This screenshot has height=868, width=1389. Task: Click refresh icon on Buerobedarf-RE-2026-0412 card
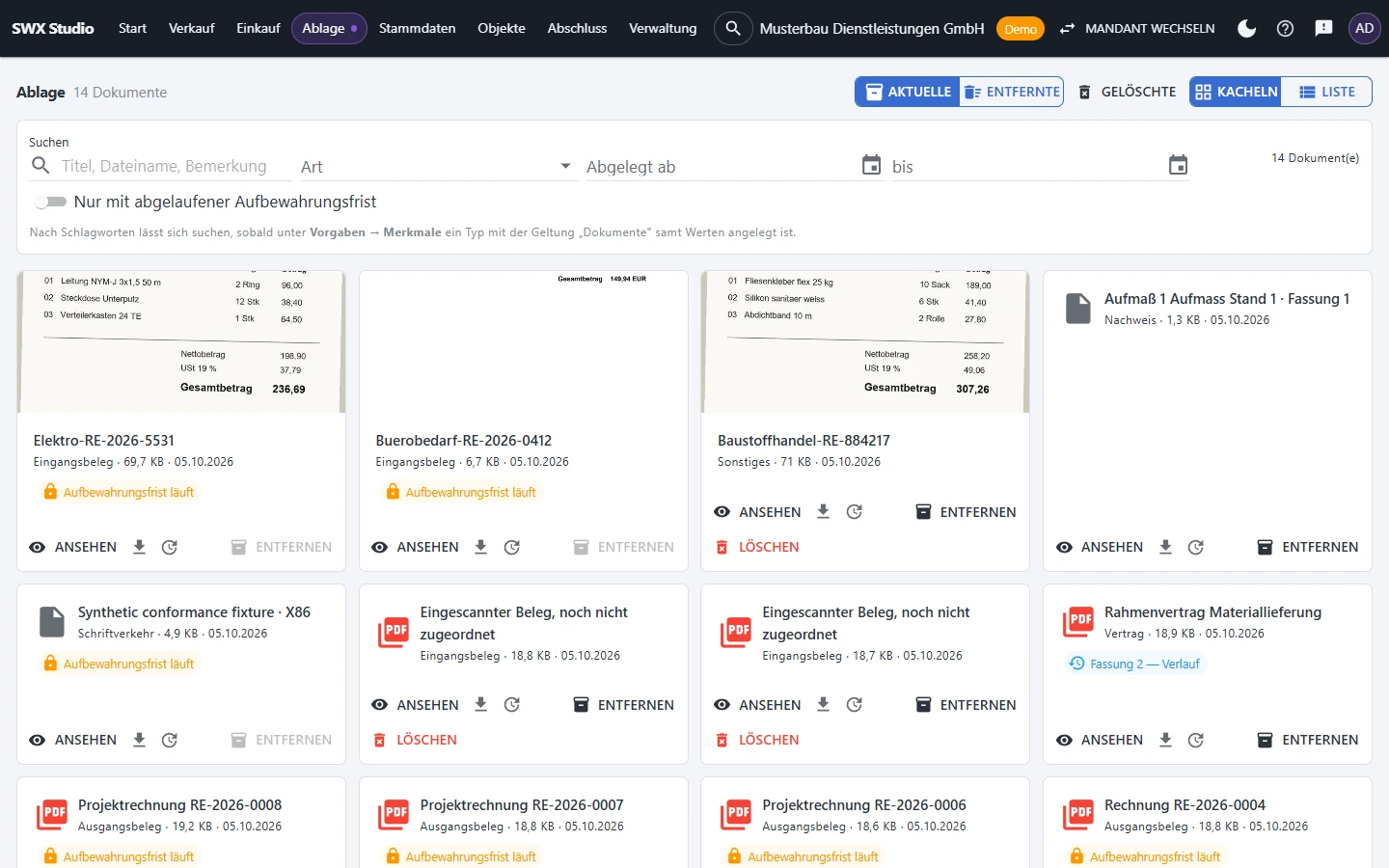coord(512,547)
